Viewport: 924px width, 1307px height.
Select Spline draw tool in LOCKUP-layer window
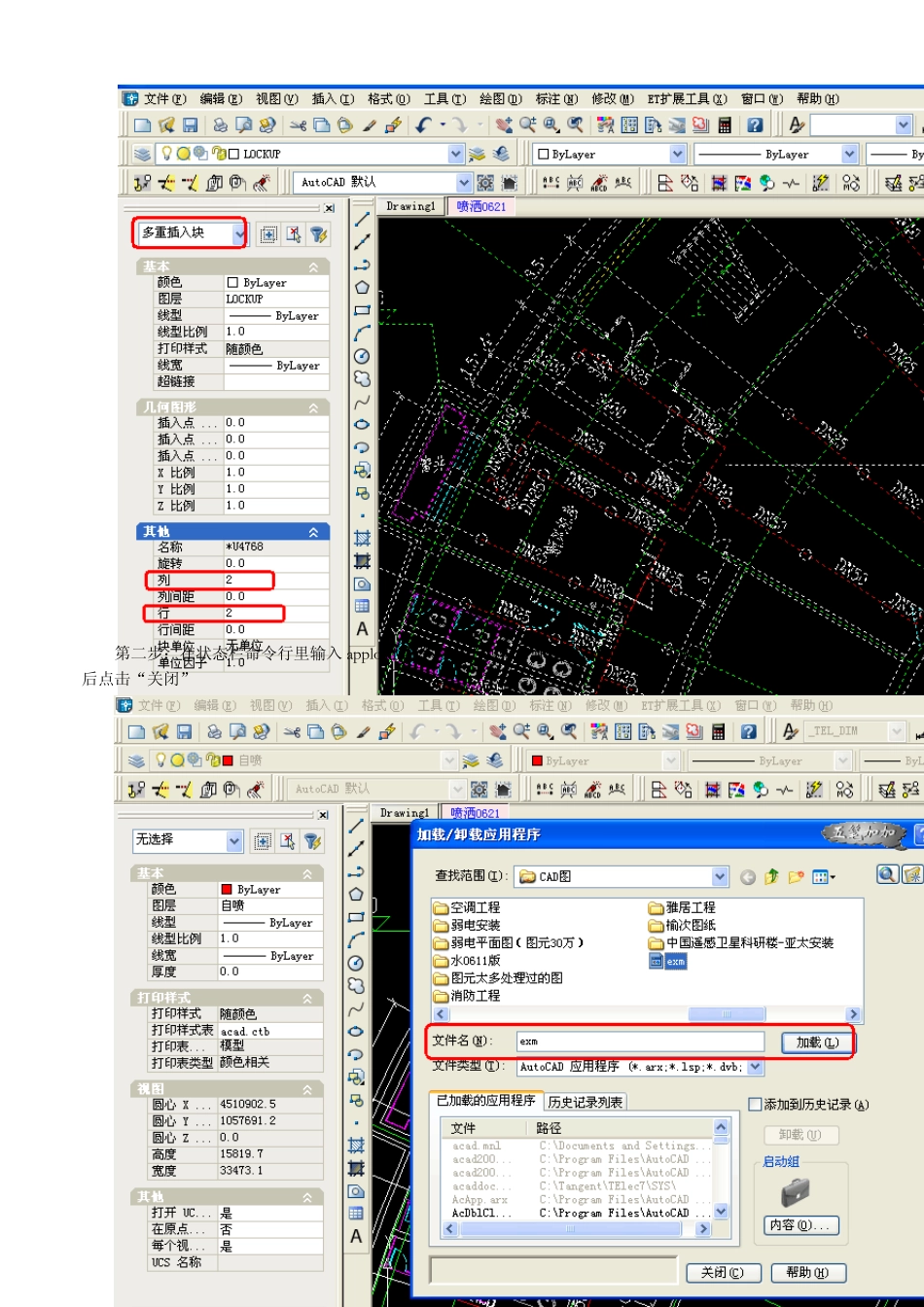pos(362,402)
